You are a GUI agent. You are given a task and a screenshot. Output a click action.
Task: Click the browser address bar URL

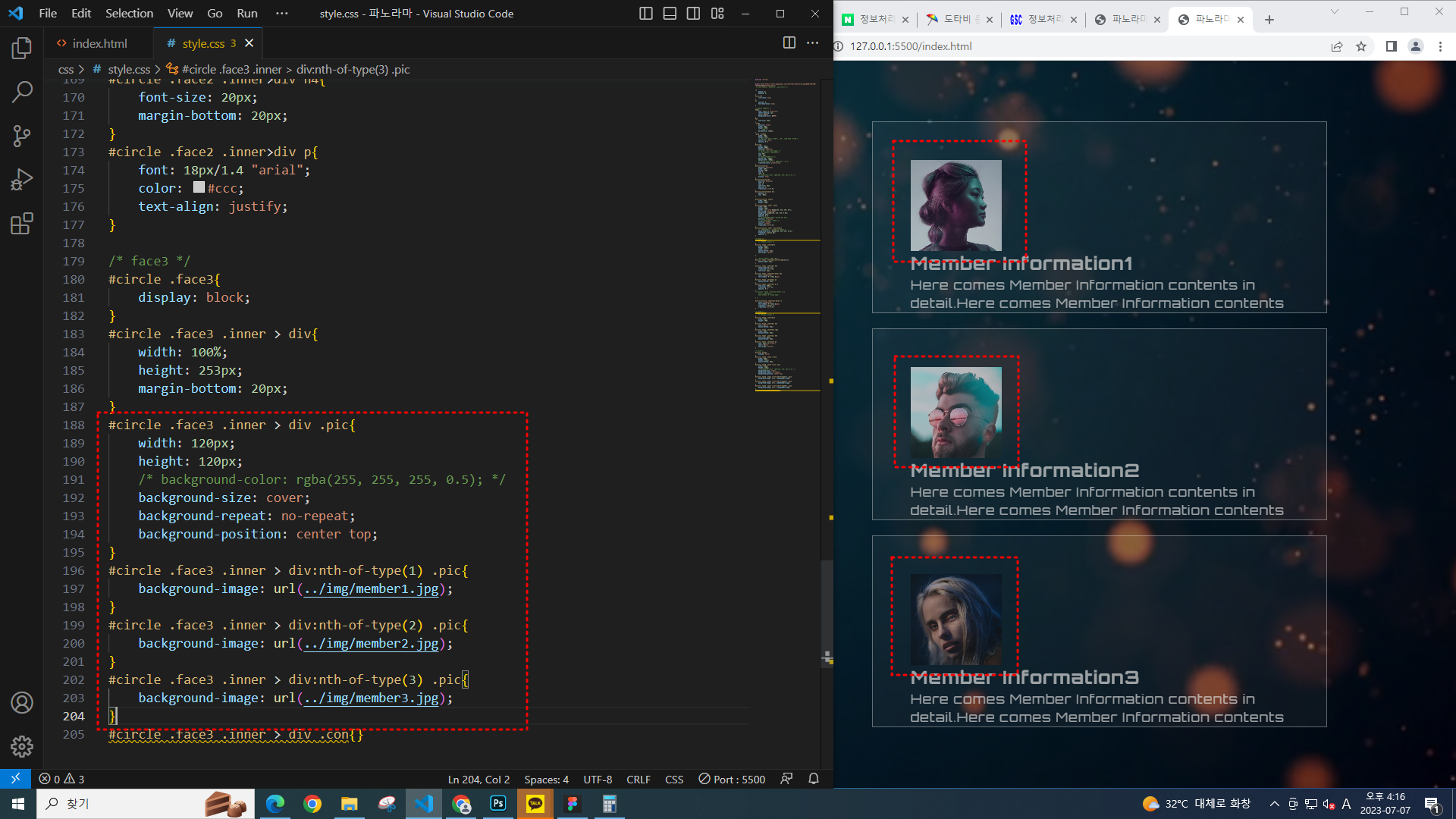[910, 46]
